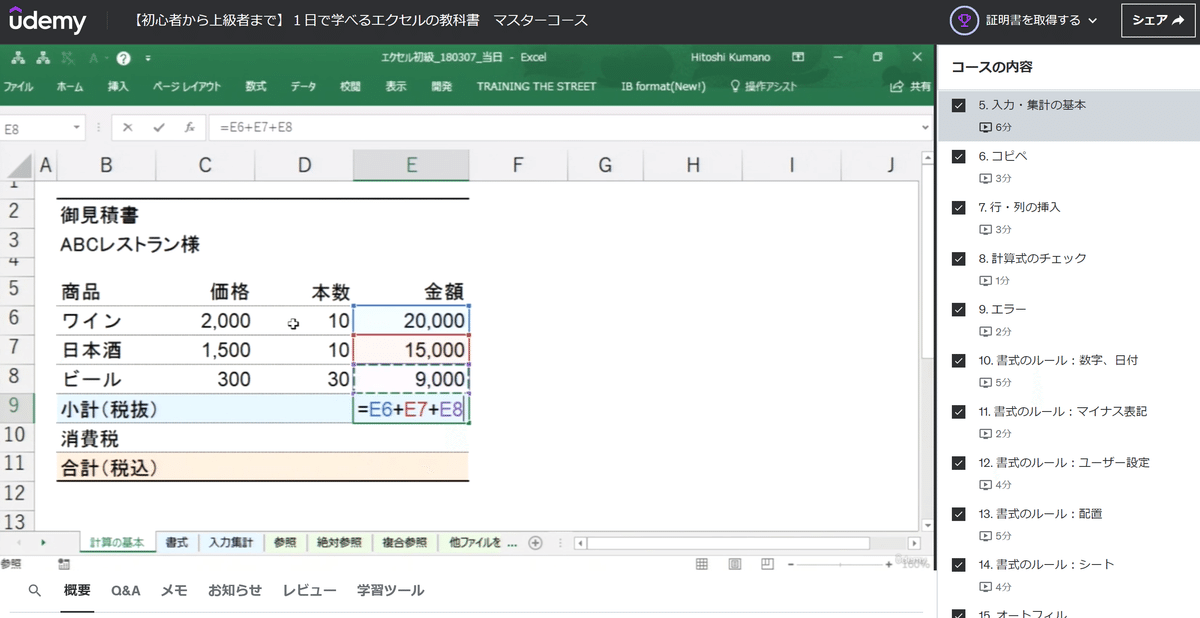Open the Q&A tab
Viewport: 1200px width, 618px height.
[126, 590]
